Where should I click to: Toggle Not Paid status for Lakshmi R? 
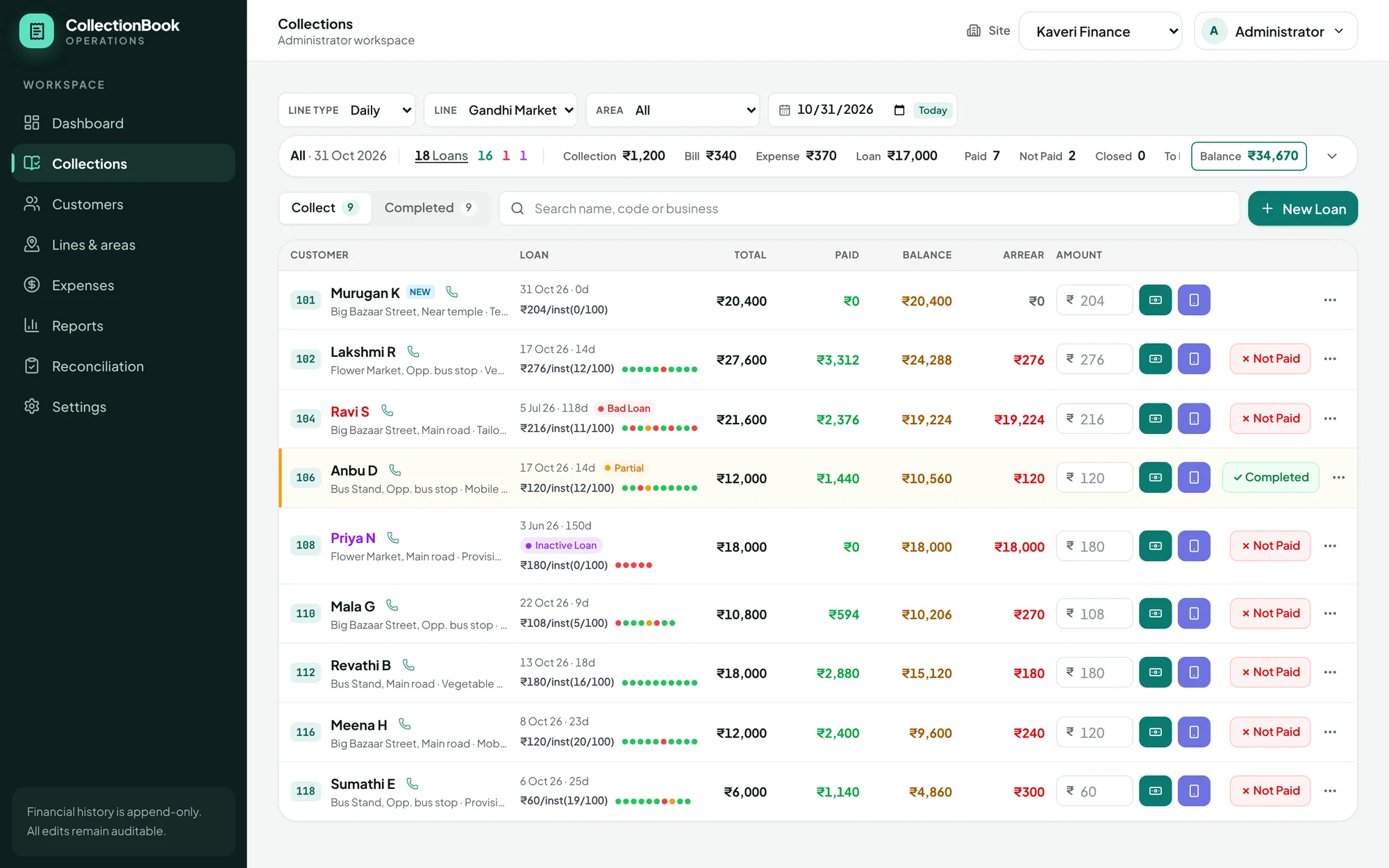(x=1270, y=359)
